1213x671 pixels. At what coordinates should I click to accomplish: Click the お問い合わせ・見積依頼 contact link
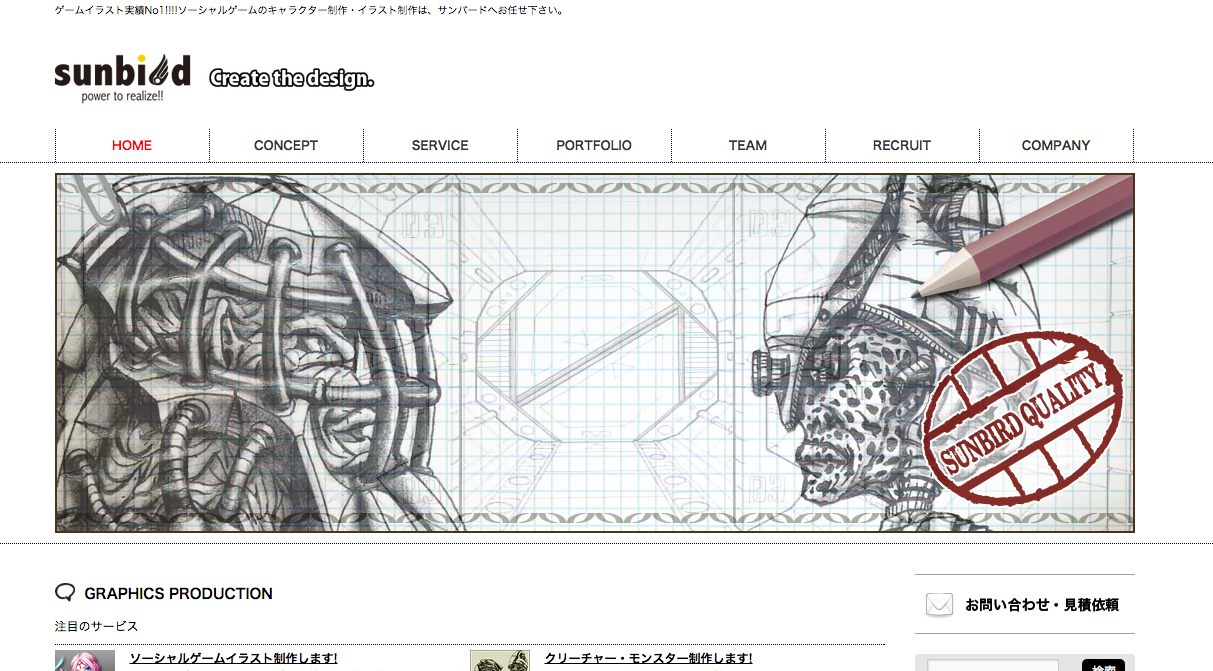coord(1041,605)
